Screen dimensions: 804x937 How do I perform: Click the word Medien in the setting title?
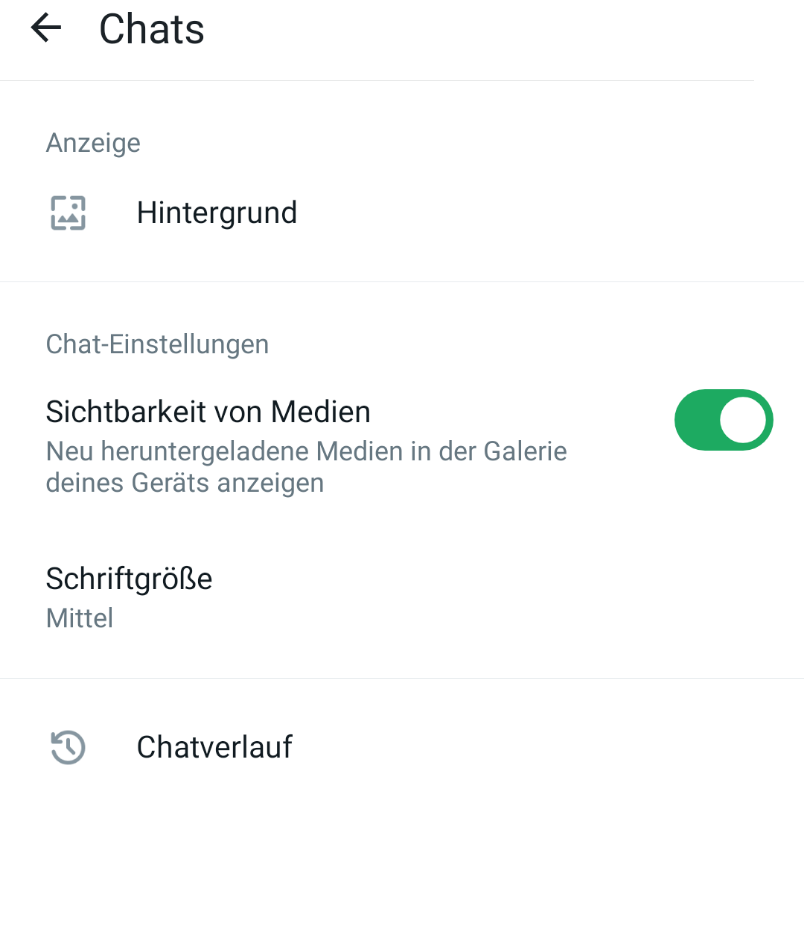321,411
